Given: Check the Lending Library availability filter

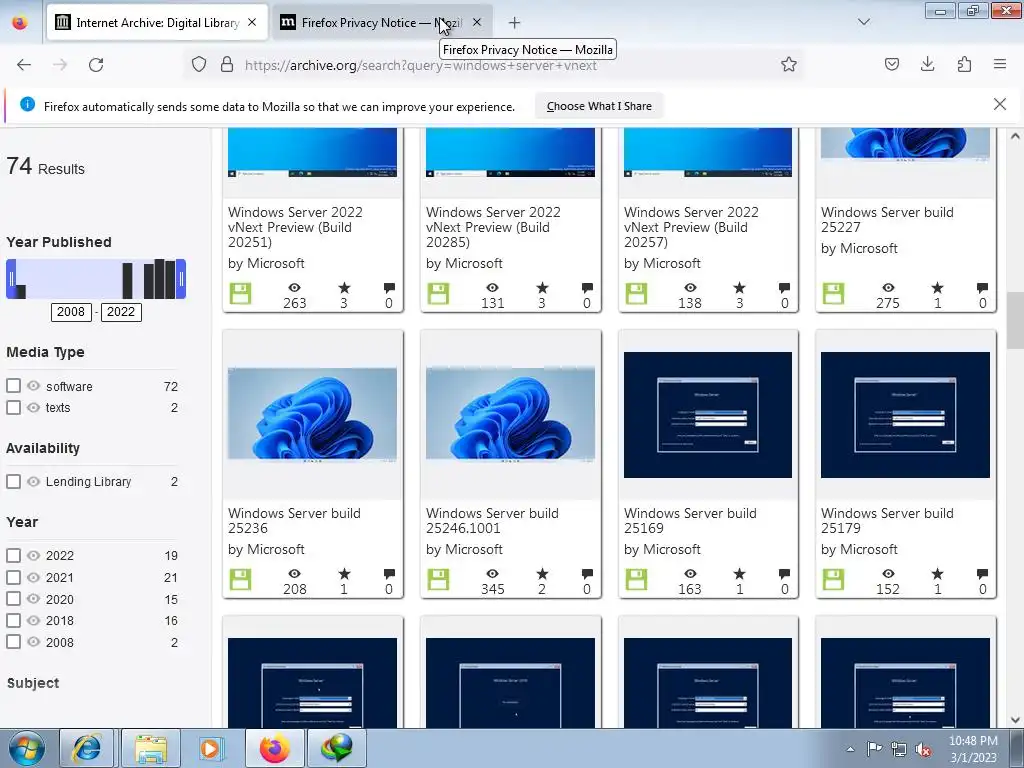Looking at the screenshot, I should pos(13,481).
